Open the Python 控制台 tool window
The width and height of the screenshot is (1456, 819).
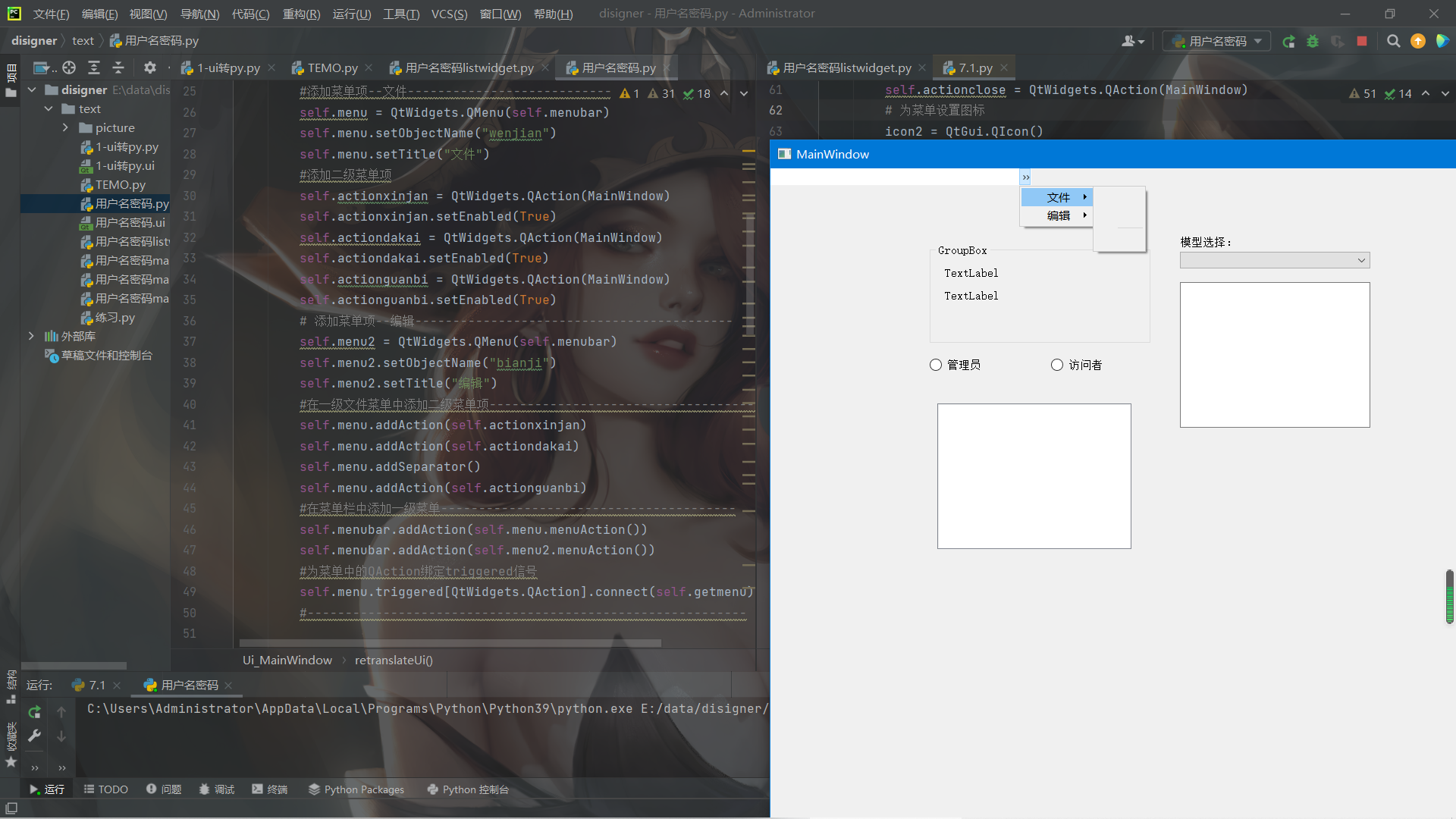468,789
